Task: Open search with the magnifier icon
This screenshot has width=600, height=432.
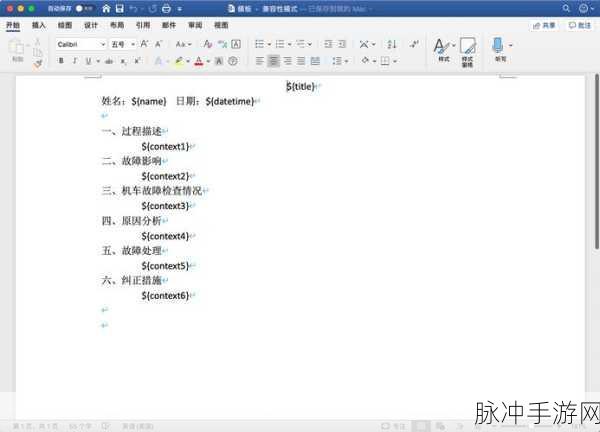Action: pos(566,8)
